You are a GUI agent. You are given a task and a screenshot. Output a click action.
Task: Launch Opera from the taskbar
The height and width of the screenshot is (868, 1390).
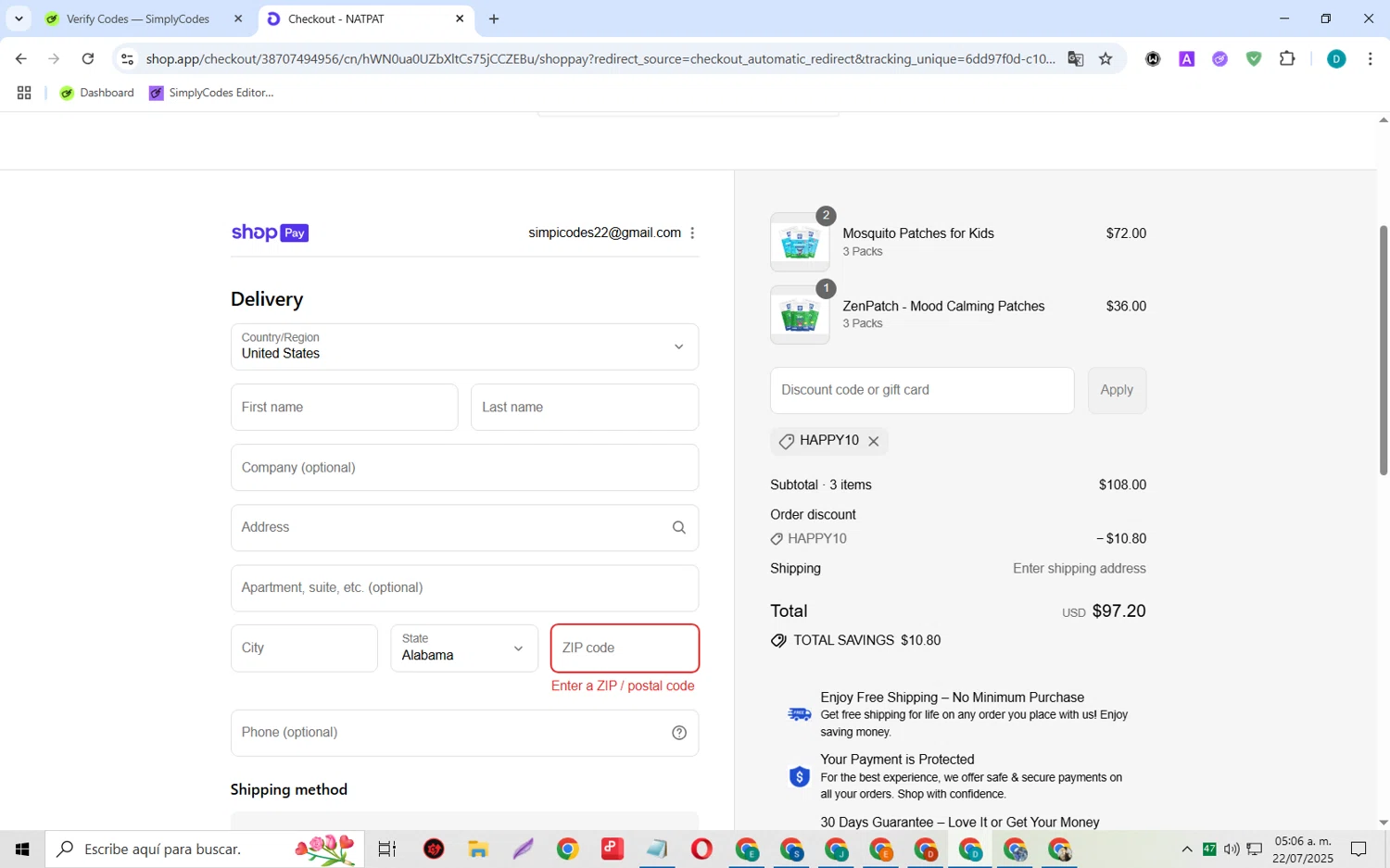(701, 849)
